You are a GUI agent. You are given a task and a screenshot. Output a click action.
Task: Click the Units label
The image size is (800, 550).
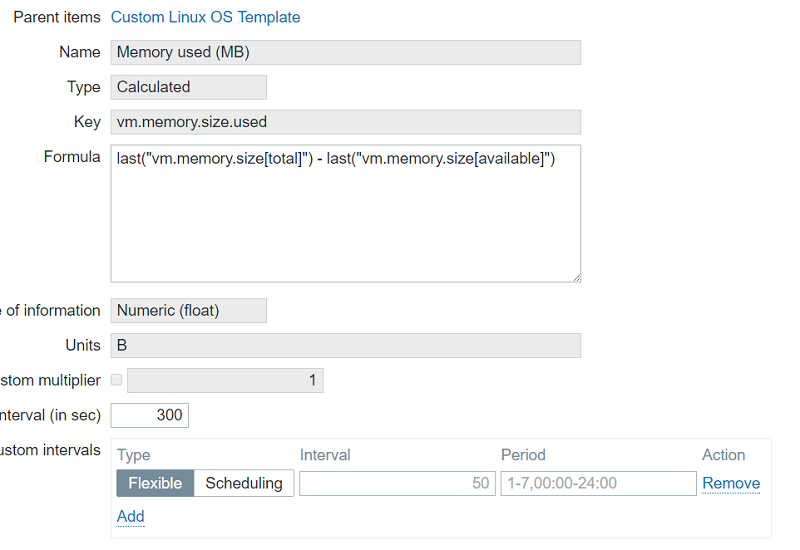[83, 345]
